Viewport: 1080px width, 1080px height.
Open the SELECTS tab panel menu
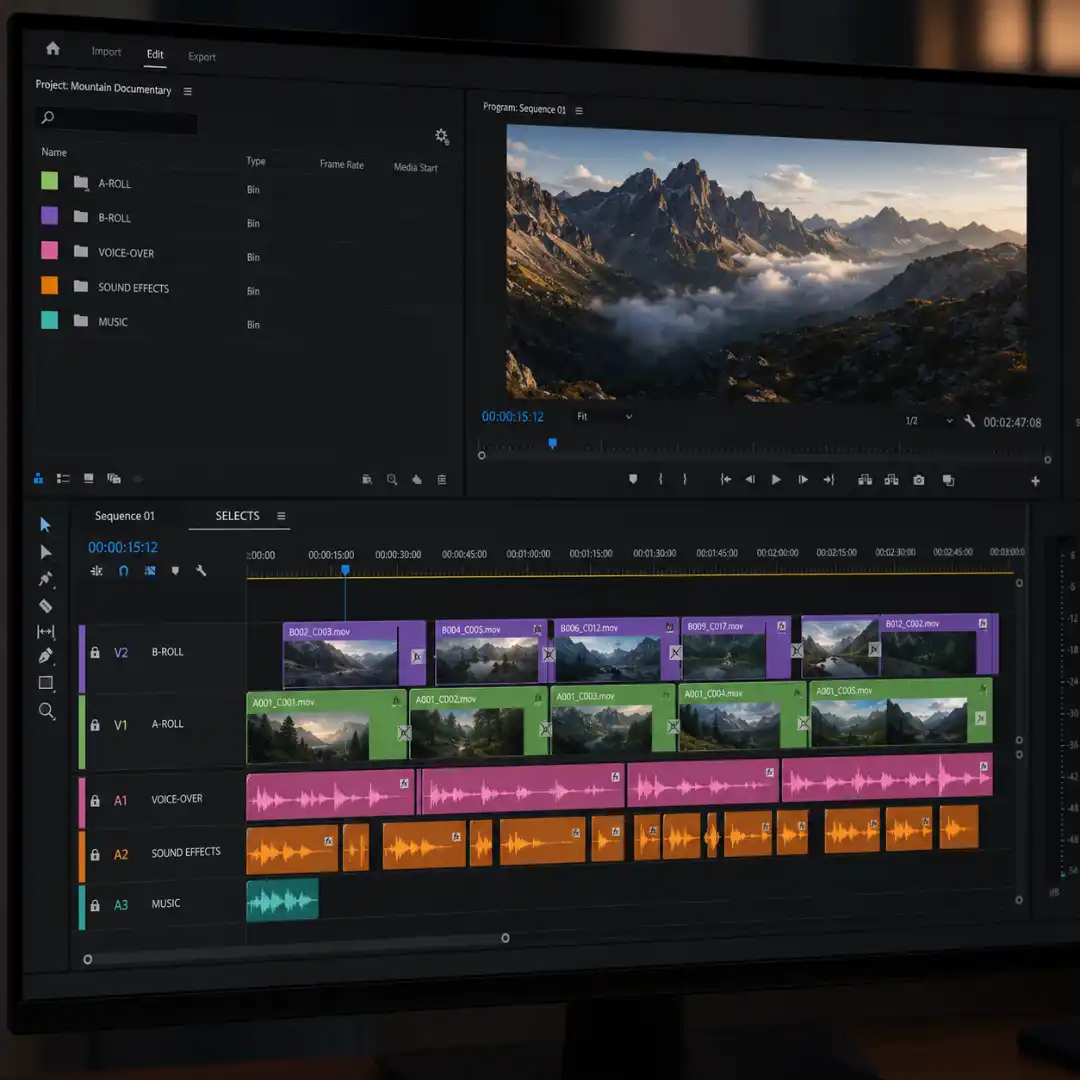click(281, 516)
